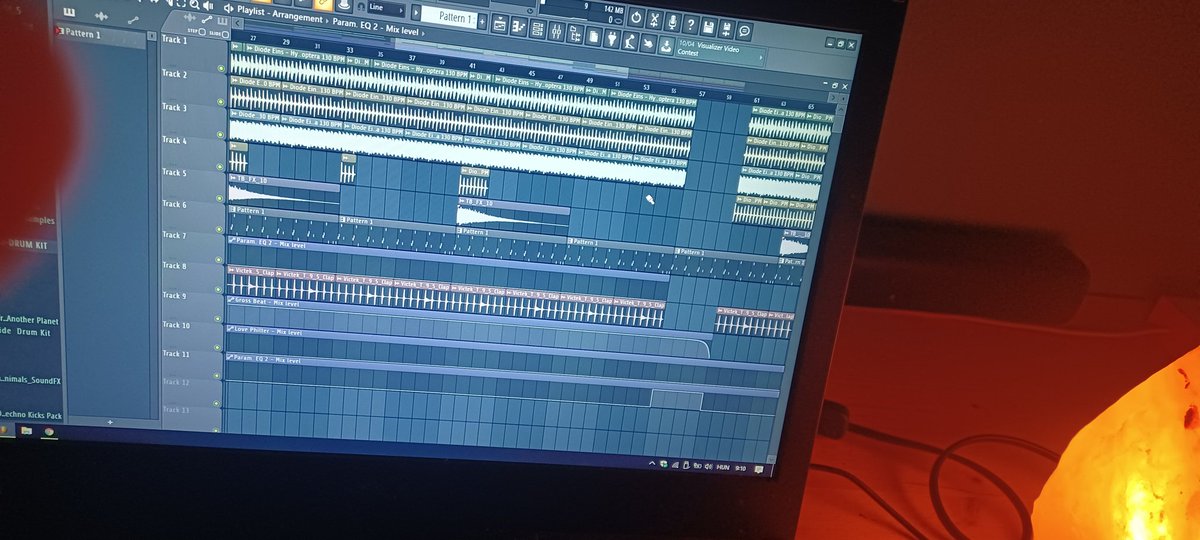Mute Track 2 using its green light

click(x=220, y=101)
